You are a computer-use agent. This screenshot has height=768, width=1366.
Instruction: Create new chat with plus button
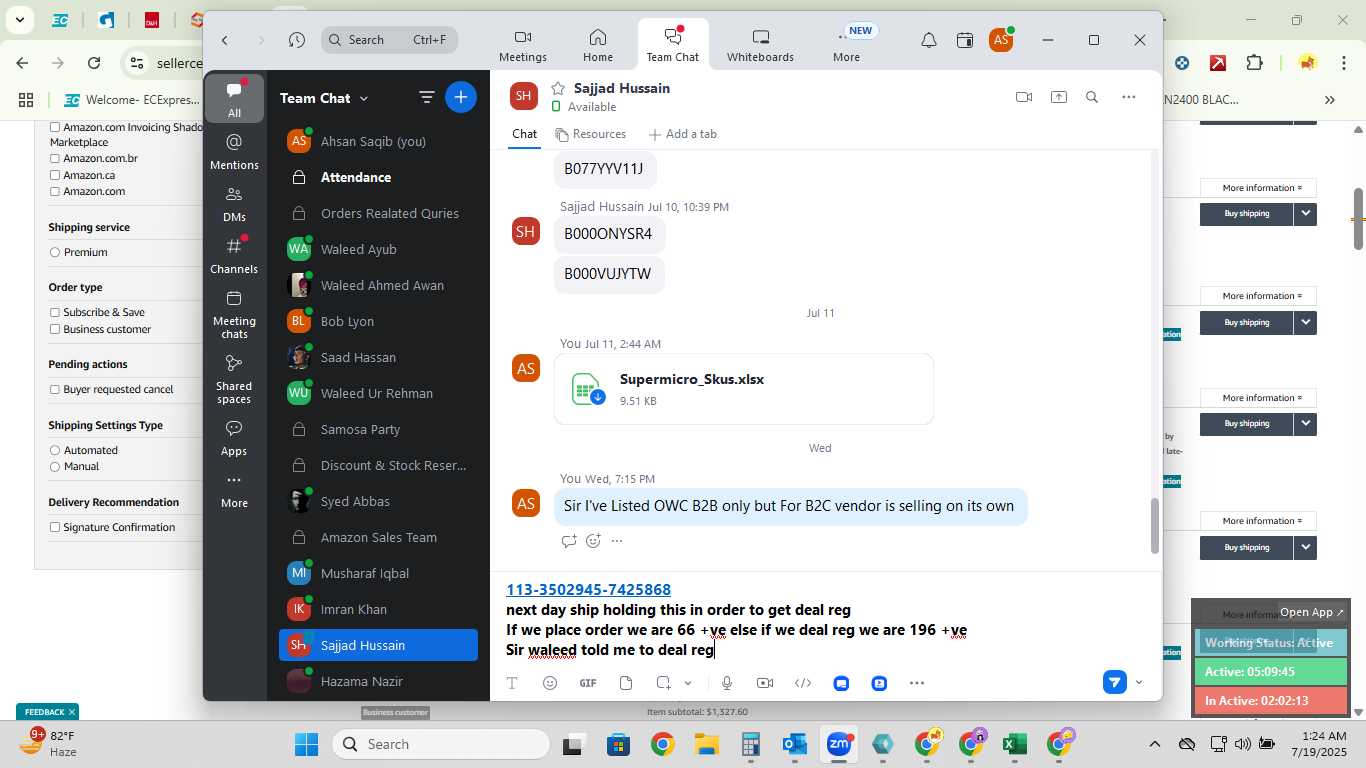point(461,97)
